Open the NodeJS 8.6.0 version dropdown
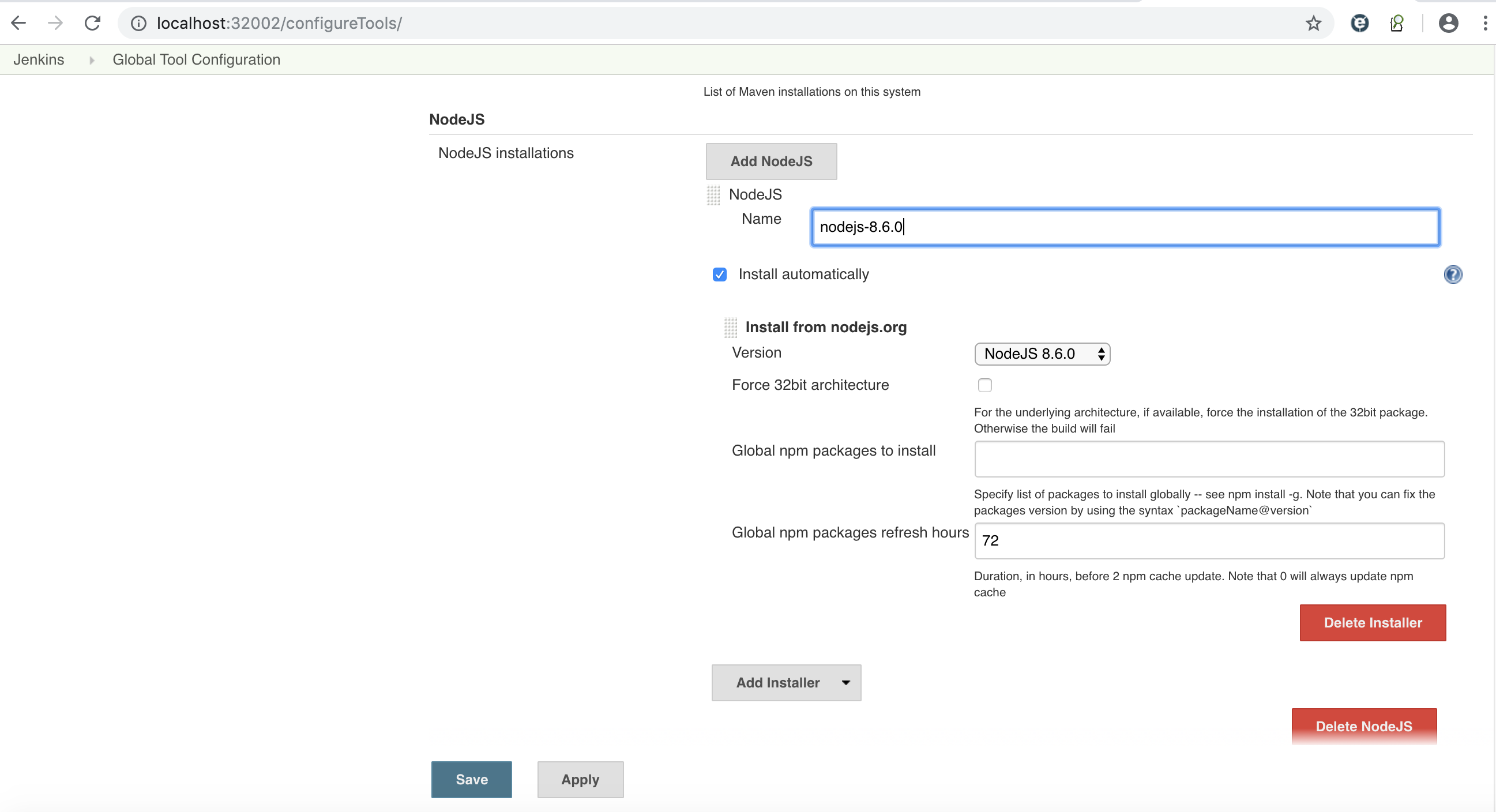The width and height of the screenshot is (1496, 812). (x=1042, y=354)
